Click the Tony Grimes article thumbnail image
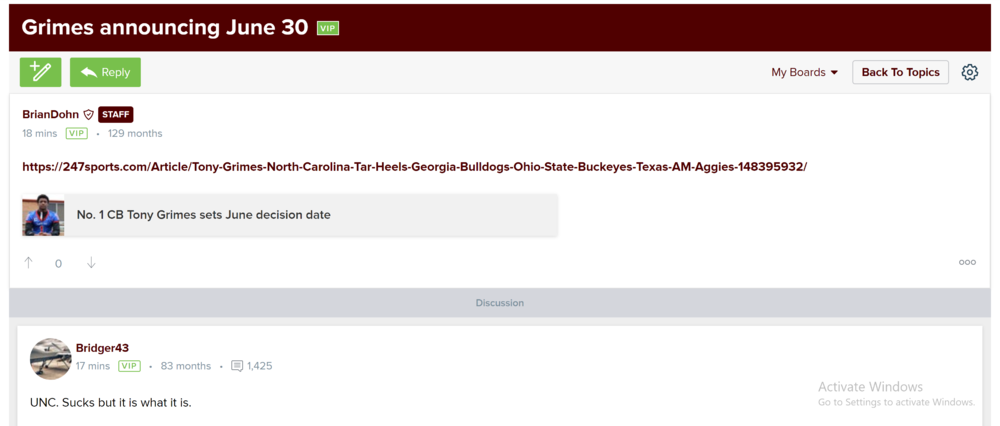The image size is (1000, 426). coord(43,215)
